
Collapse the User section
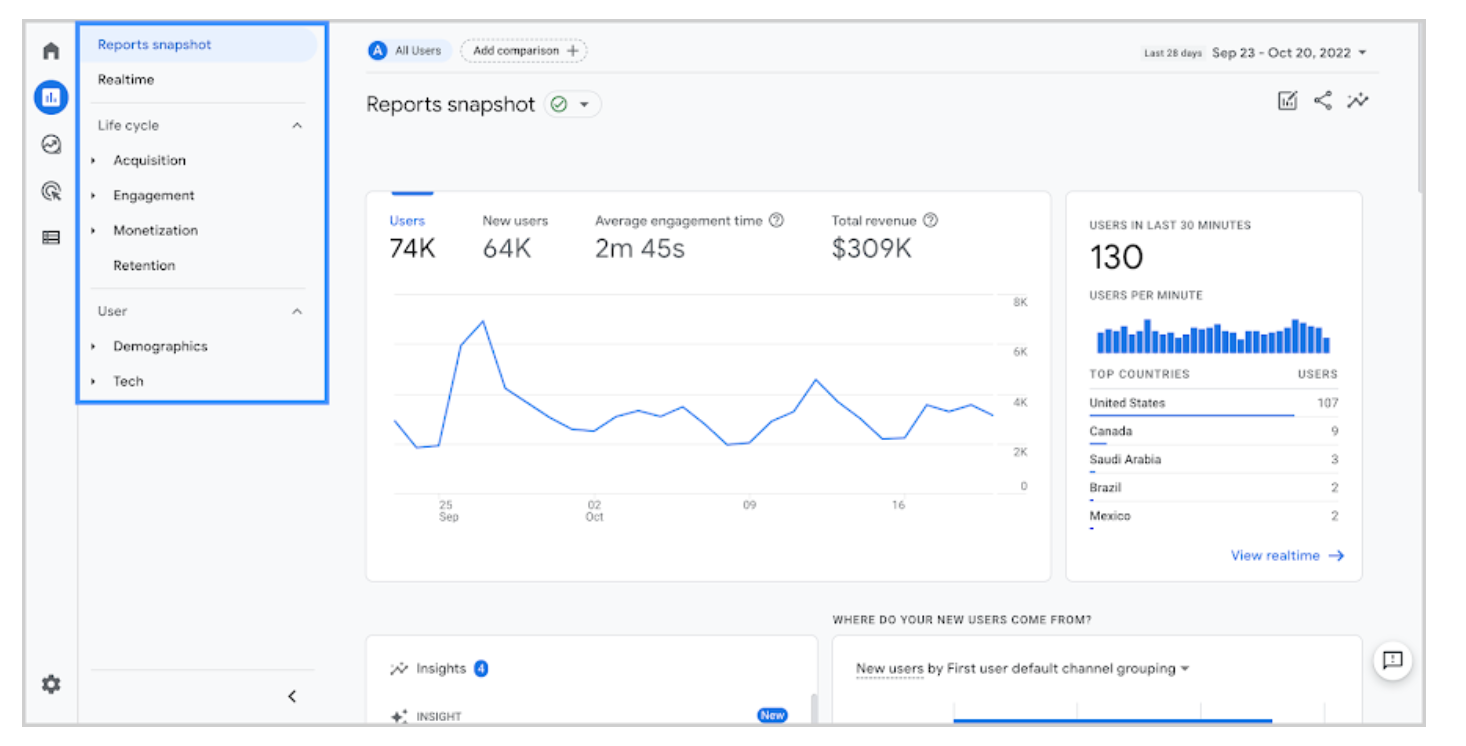click(297, 312)
